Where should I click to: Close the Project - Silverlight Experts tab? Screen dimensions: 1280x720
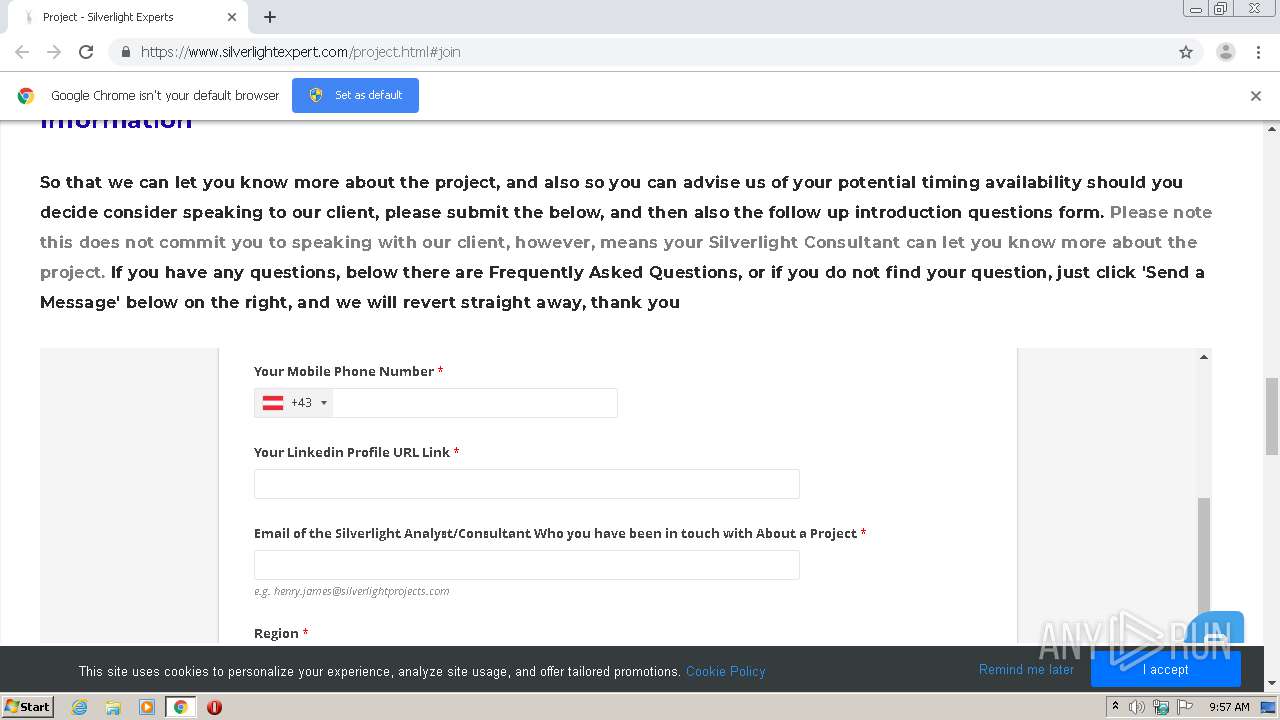click(231, 17)
